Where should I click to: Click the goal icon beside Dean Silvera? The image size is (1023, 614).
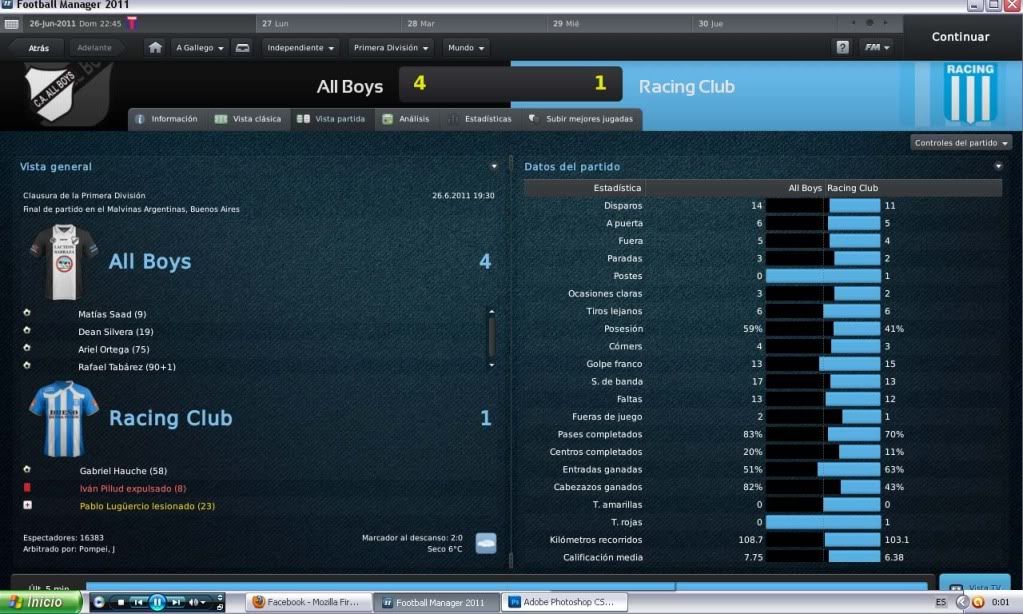[x=27, y=331]
